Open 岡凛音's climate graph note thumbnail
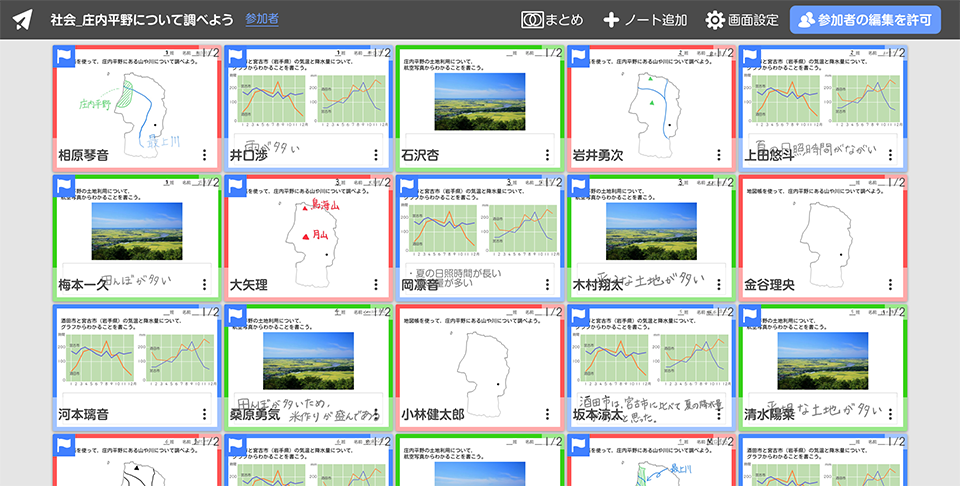The width and height of the screenshot is (960, 486). [x=480, y=230]
